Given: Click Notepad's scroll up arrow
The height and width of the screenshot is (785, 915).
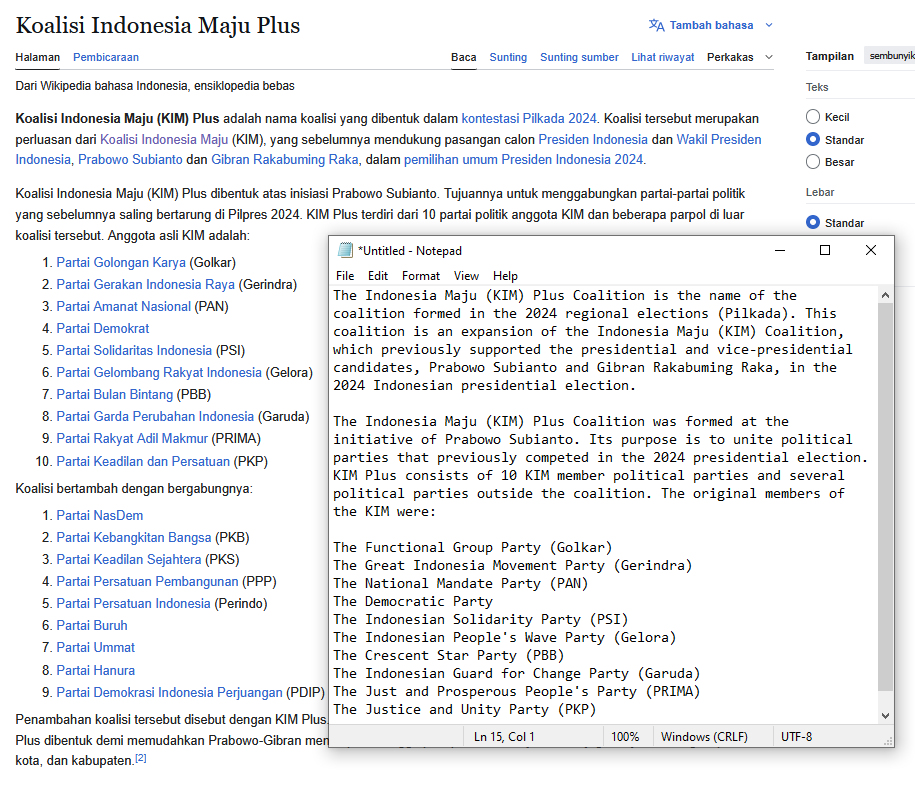Looking at the screenshot, I should click(884, 295).
